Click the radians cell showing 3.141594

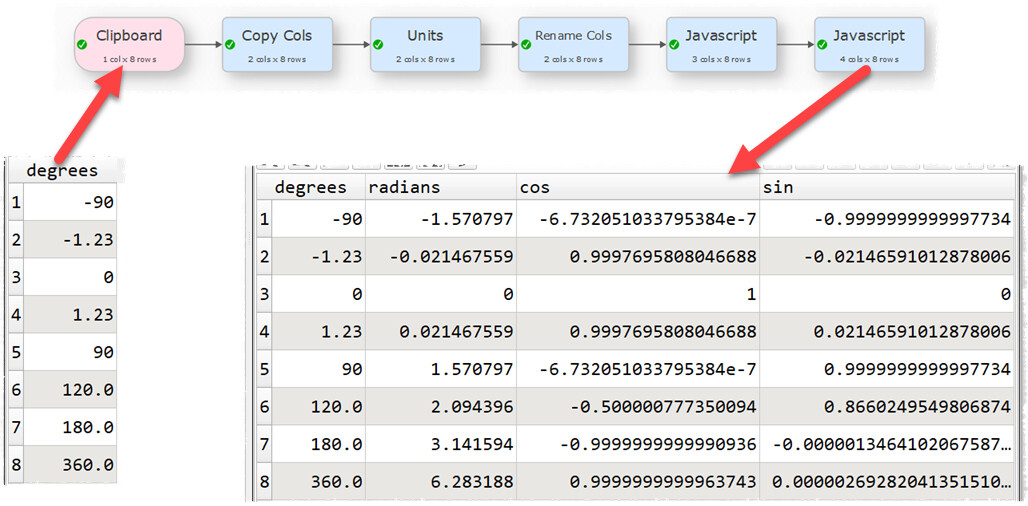click(440, 444)
